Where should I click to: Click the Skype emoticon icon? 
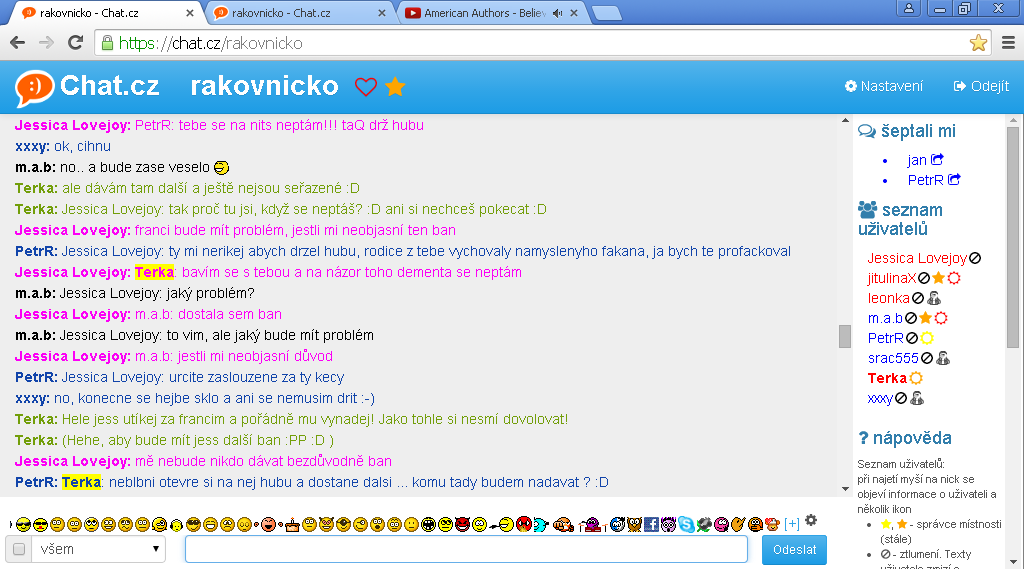point(686,524)
